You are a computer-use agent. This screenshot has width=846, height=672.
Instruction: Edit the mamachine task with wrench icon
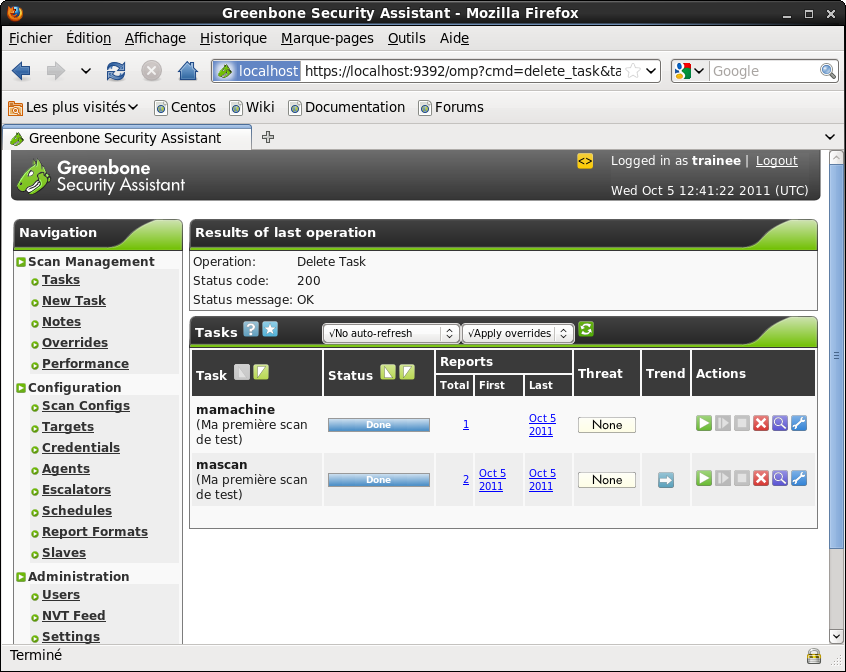click(799, 423)
